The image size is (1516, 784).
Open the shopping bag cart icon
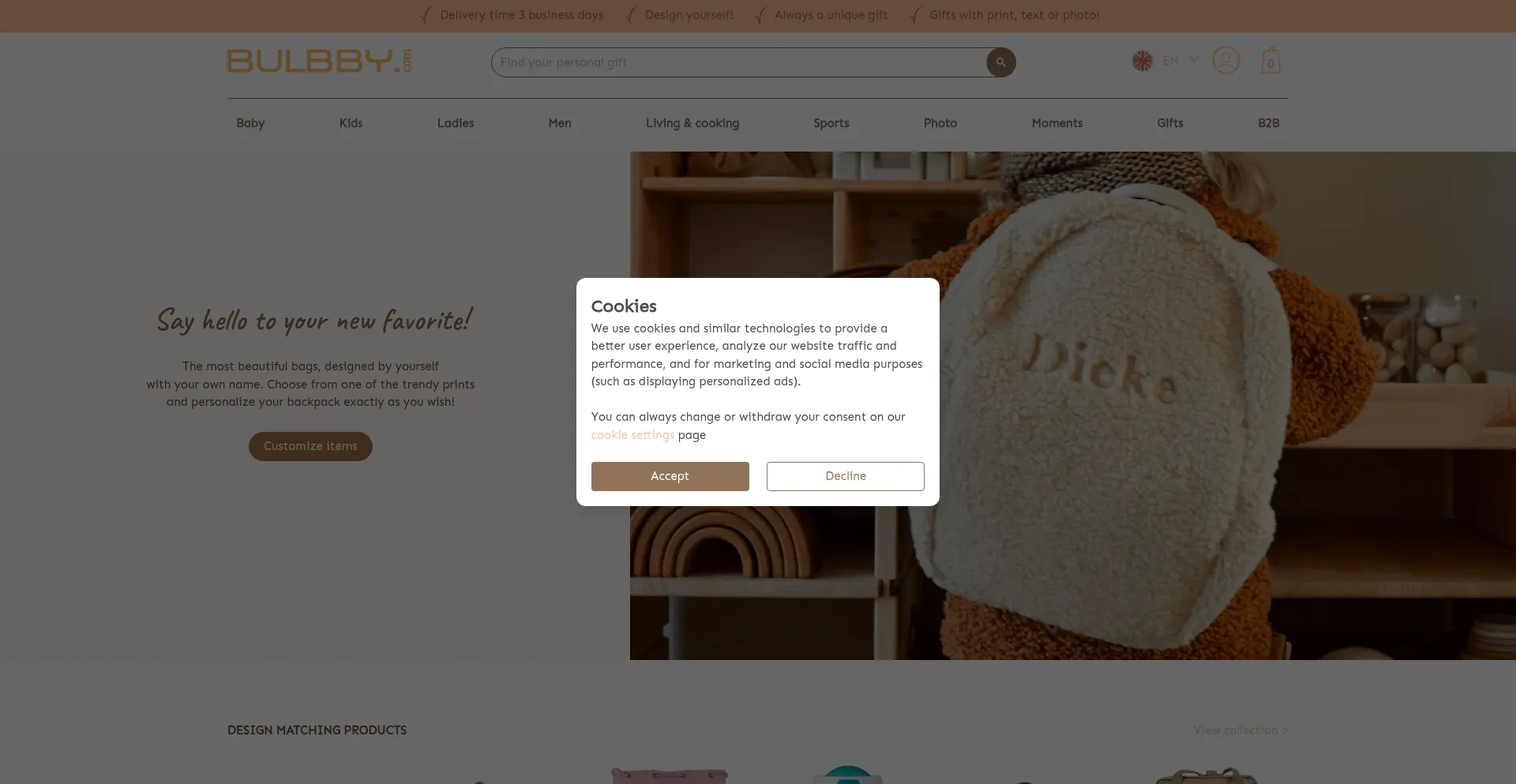[x=1270, y=61]
